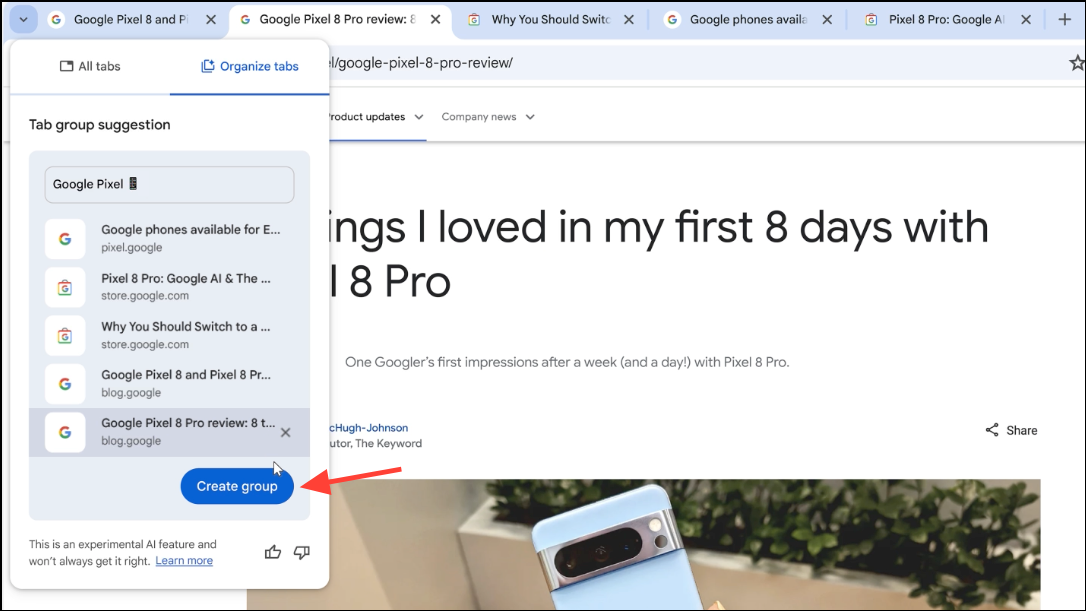Open the All tabs panel tab
Image resolution: width=1086 pixels, height=611 pixels.
click(90, 67)
